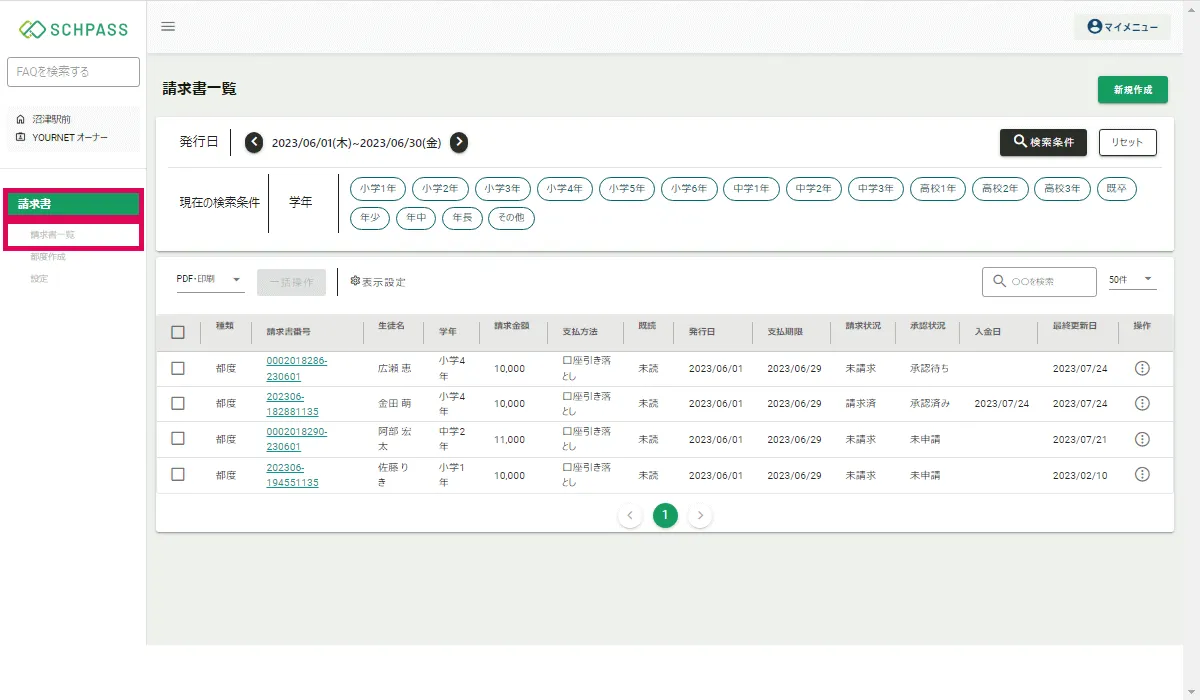Check the row for 佐藤 りき
The width and height of the screenshot is (1200, 700).
pyautogui.click(x=178, y=474)
